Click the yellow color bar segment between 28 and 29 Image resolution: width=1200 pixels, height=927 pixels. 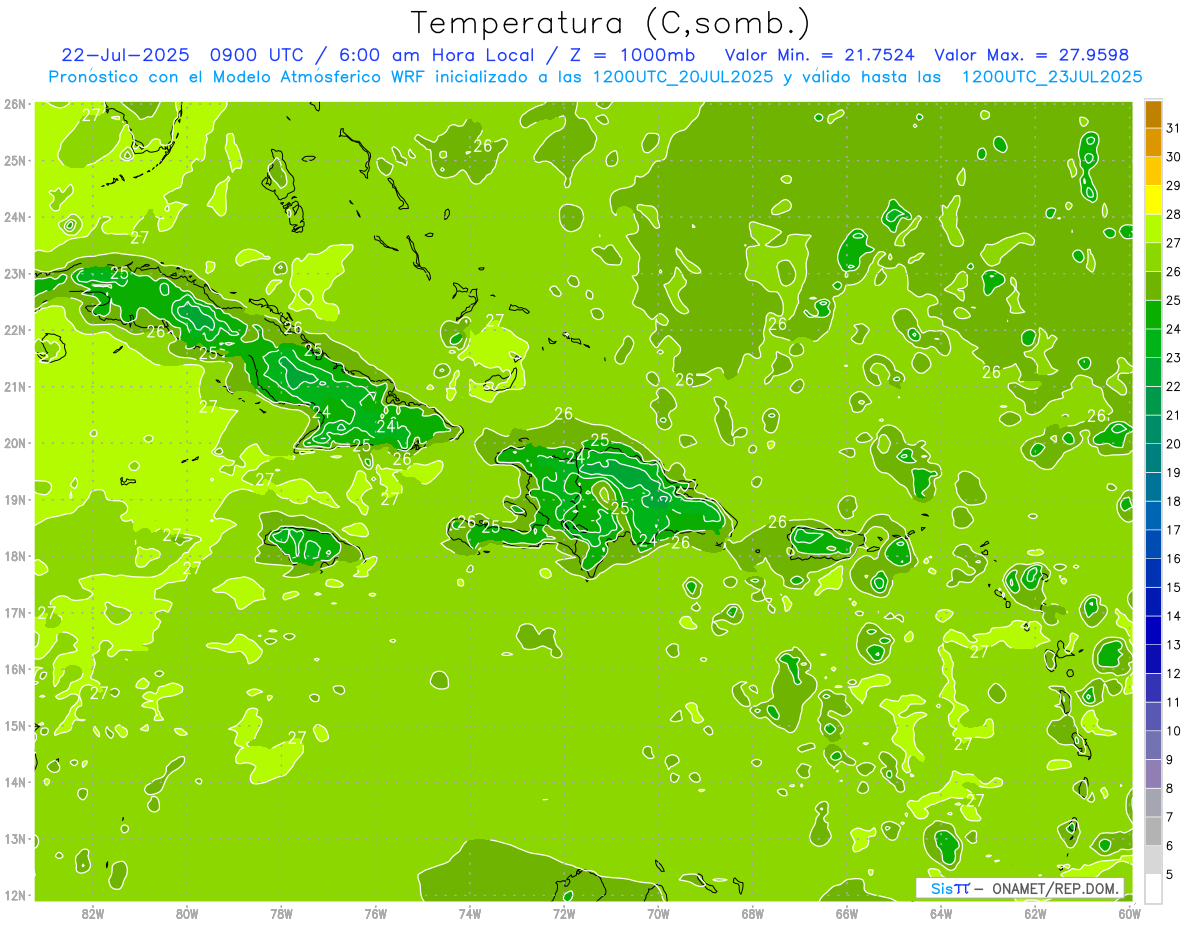click(x=1153, y=200)
